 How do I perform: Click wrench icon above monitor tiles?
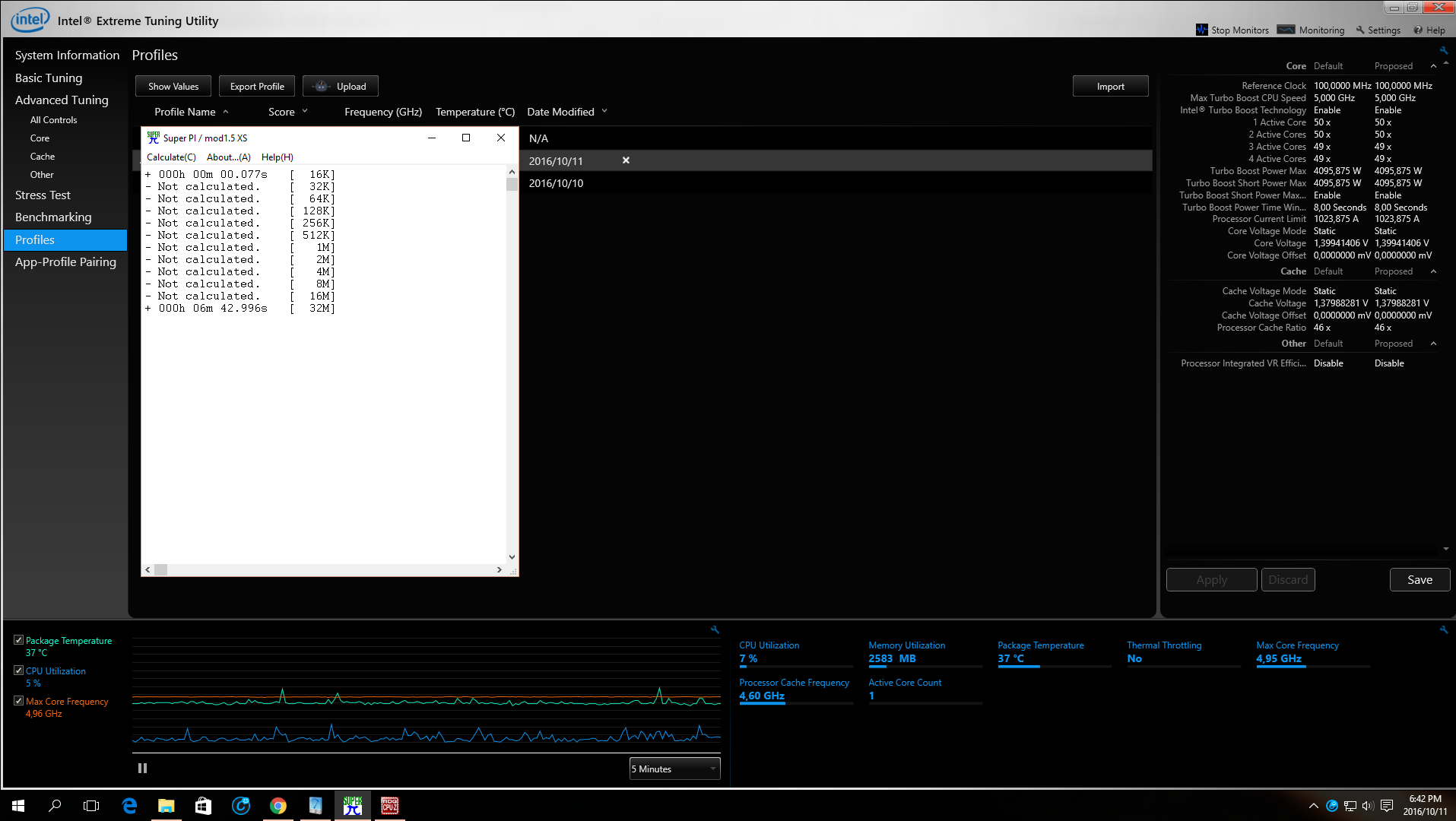[x=1443, y=629]
